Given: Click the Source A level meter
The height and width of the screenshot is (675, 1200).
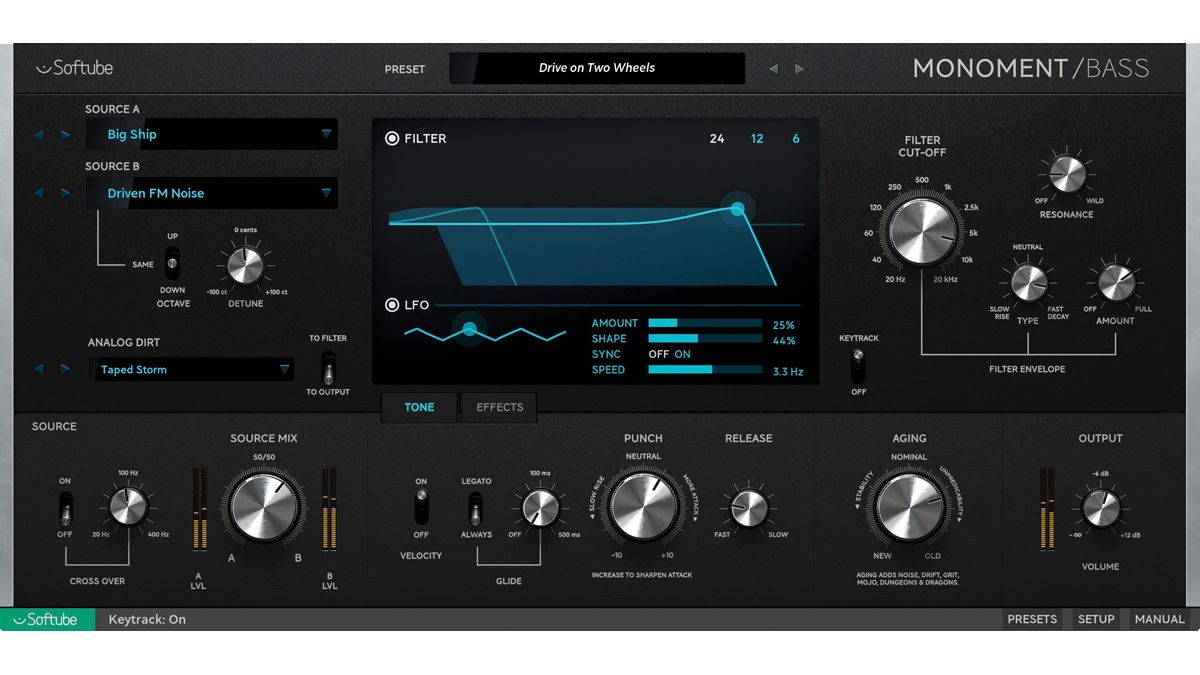Looking at the screenshot, I should tap(198, 508).
